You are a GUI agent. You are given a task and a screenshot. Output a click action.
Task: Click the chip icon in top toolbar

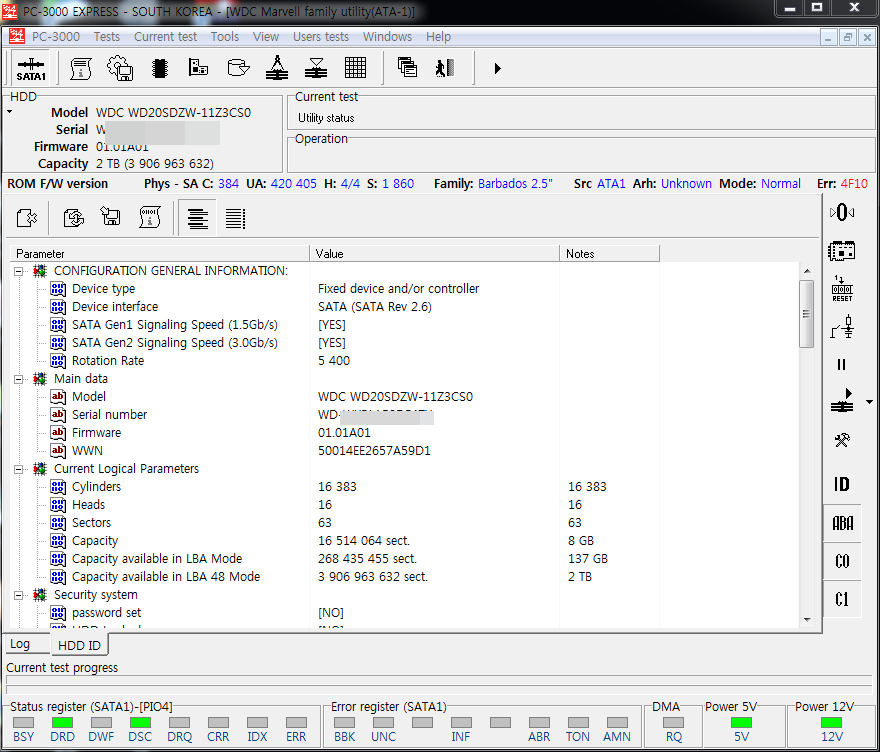click(160, 68)
